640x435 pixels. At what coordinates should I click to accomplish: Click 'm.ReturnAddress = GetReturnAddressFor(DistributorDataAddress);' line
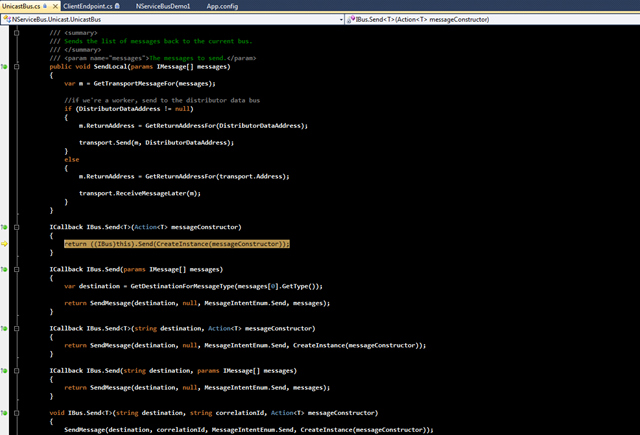(x=193, y=126)
